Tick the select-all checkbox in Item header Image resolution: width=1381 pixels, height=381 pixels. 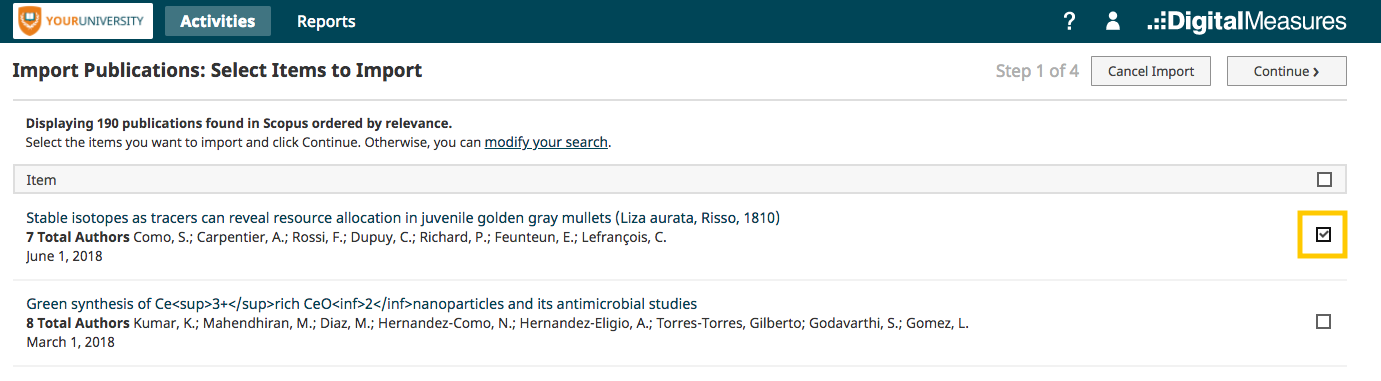point(1324,180)
